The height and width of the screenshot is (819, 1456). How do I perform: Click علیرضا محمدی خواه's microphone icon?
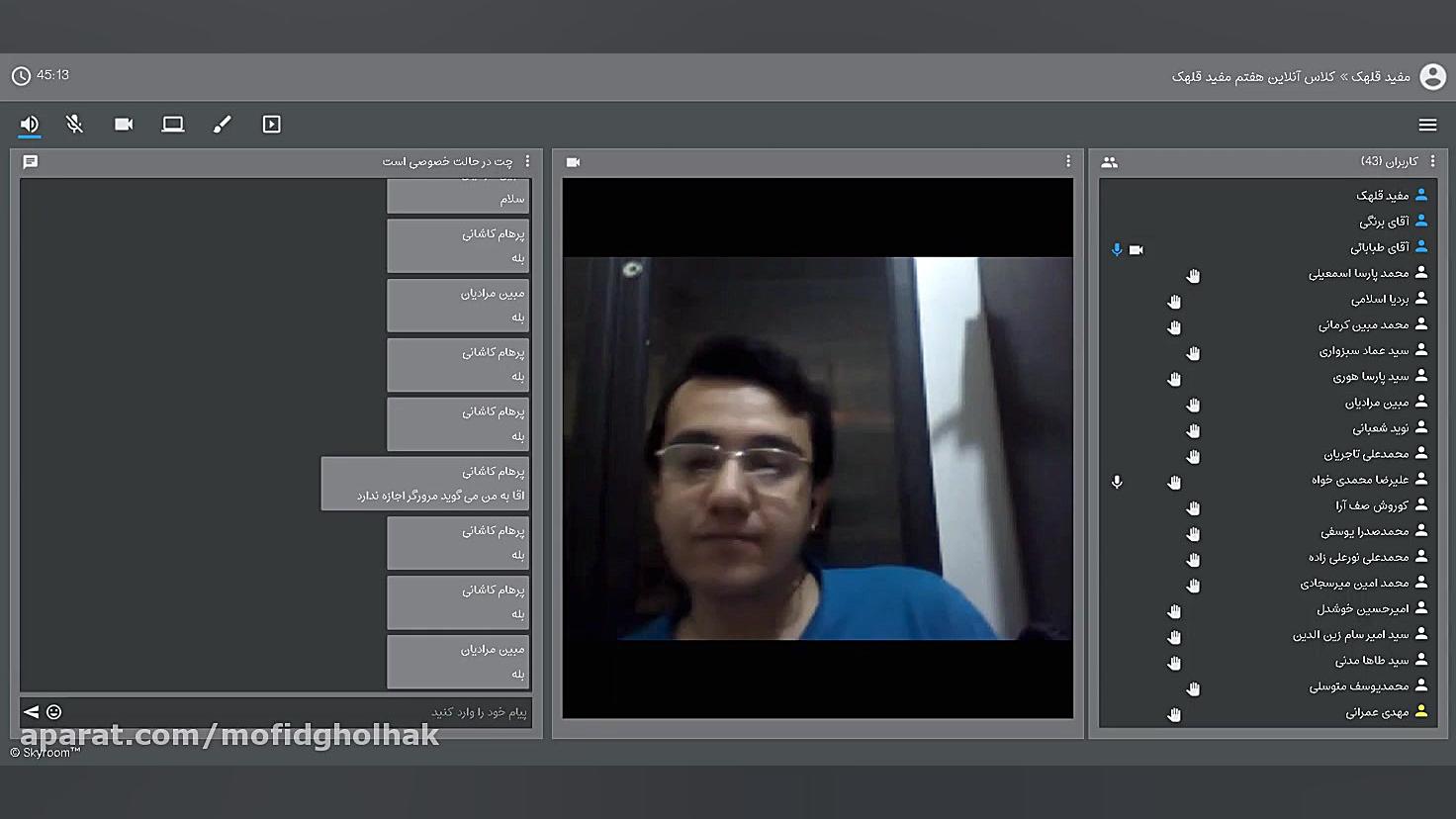coord(1117,482)
